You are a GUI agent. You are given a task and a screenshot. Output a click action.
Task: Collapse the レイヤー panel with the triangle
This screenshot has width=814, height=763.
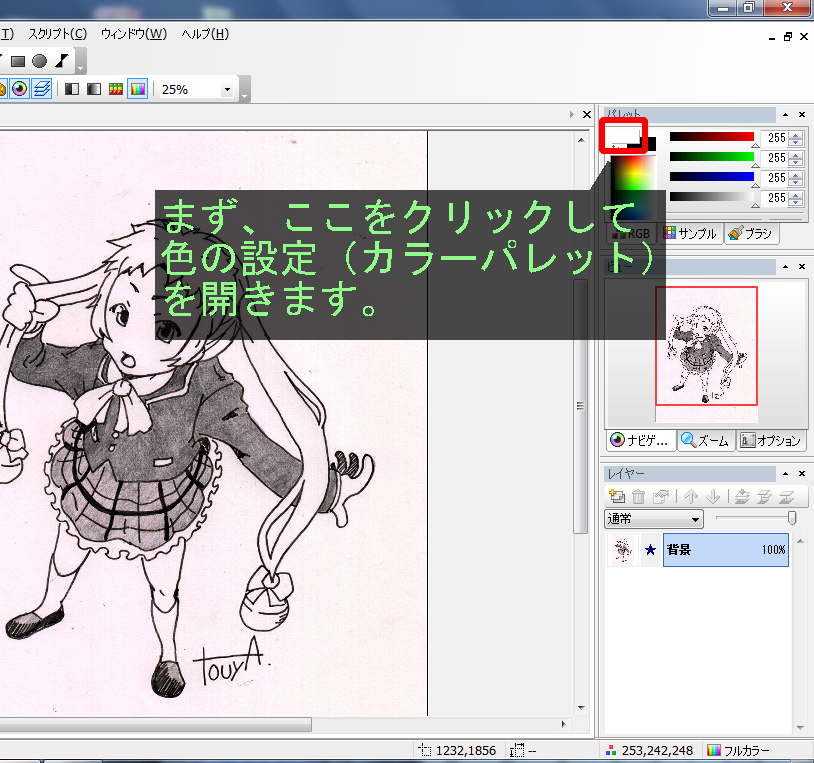785,474
